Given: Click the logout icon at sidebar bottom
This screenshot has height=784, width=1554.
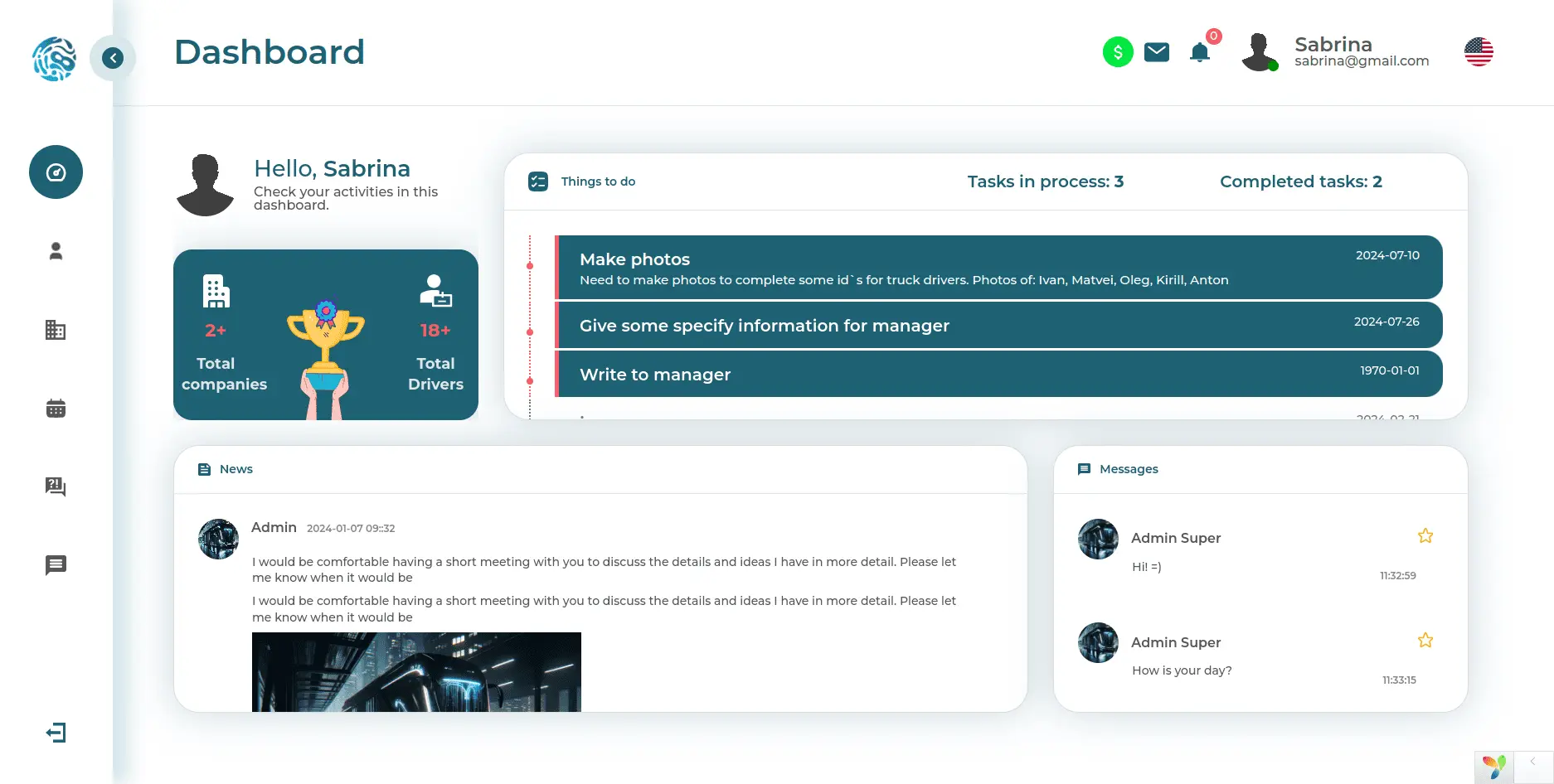Looking at the screenshot, I should pyautogui.click(x=56, y=733).
